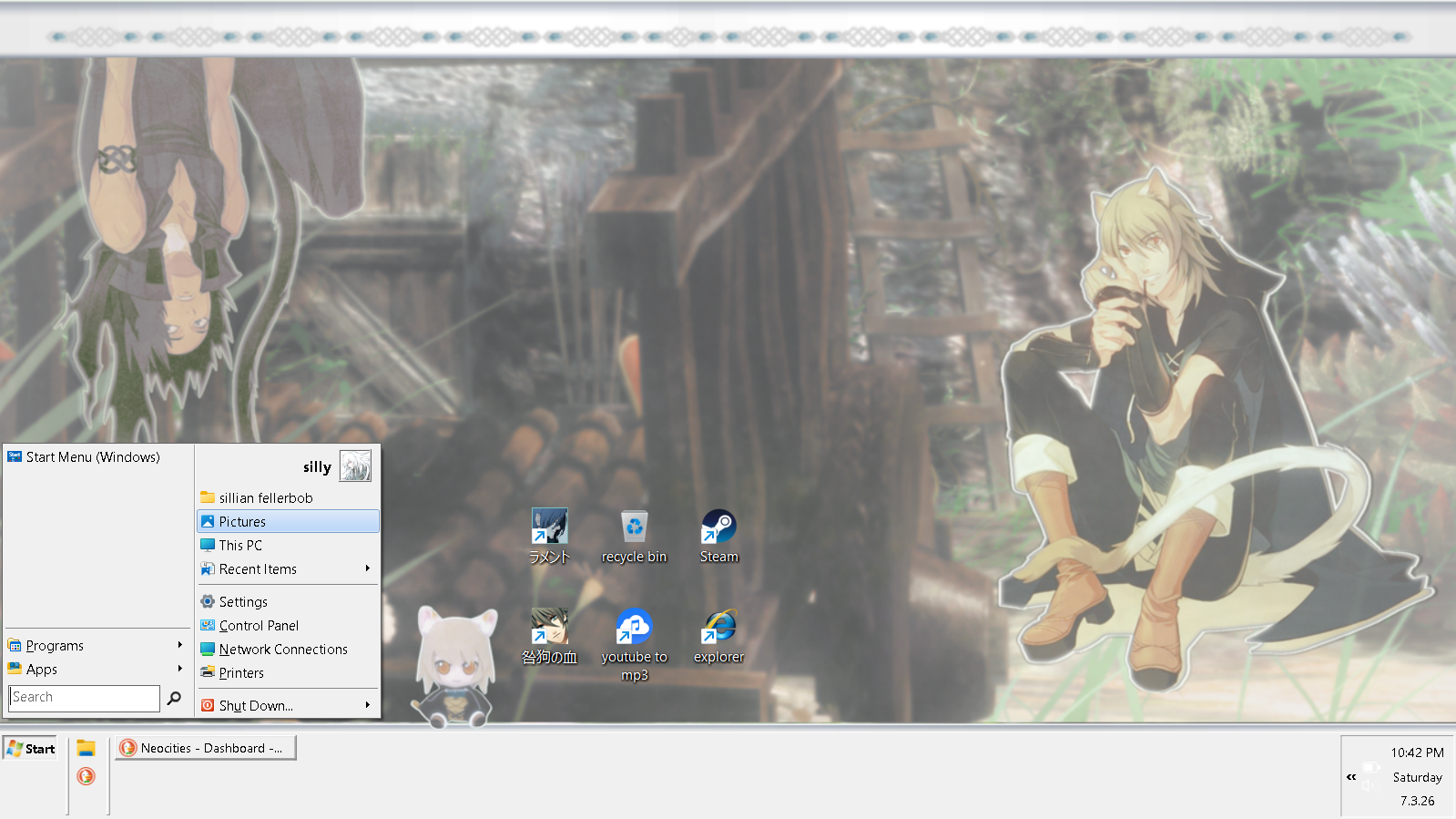Screen dimensions: 1456x819
Task: Click the File Explorer folder icon in taskbar
Action: point(87,748)
